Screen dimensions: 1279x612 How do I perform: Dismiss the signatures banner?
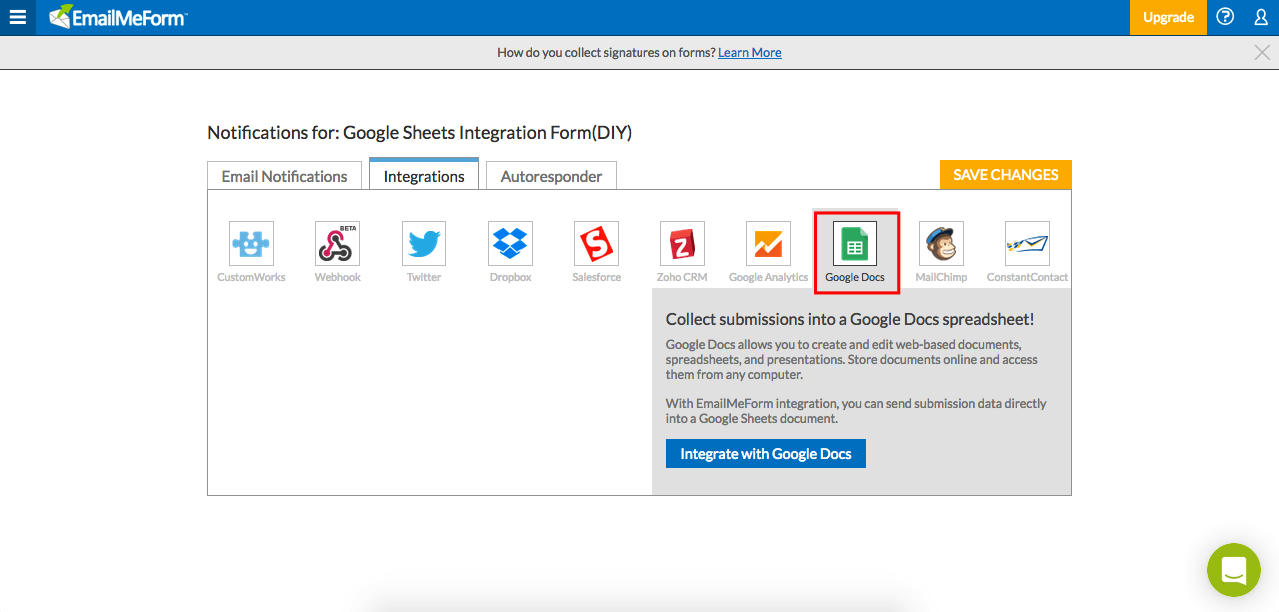1262,53
